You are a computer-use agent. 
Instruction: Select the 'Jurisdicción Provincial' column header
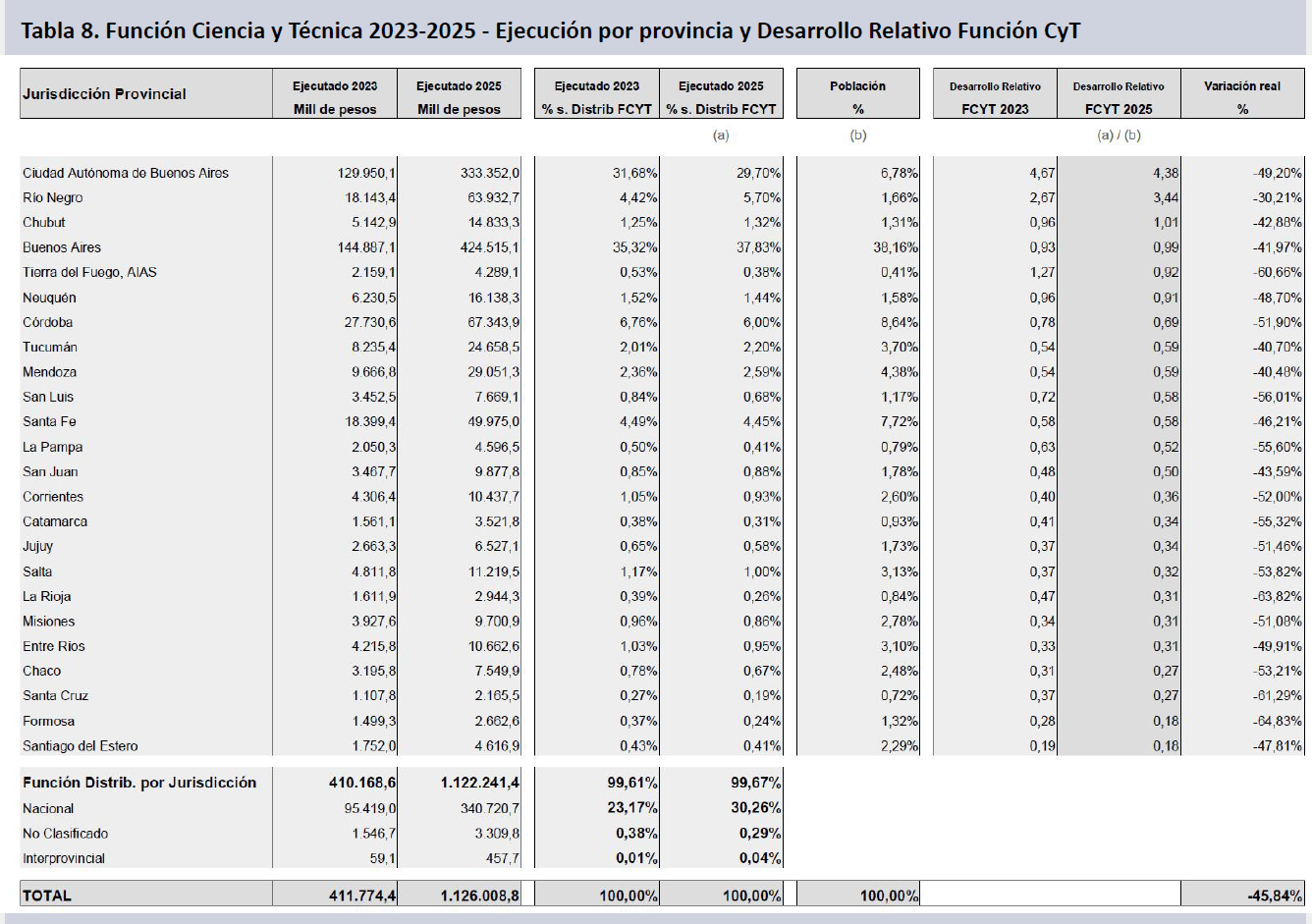pyautogui.click(x=104, y=94)
